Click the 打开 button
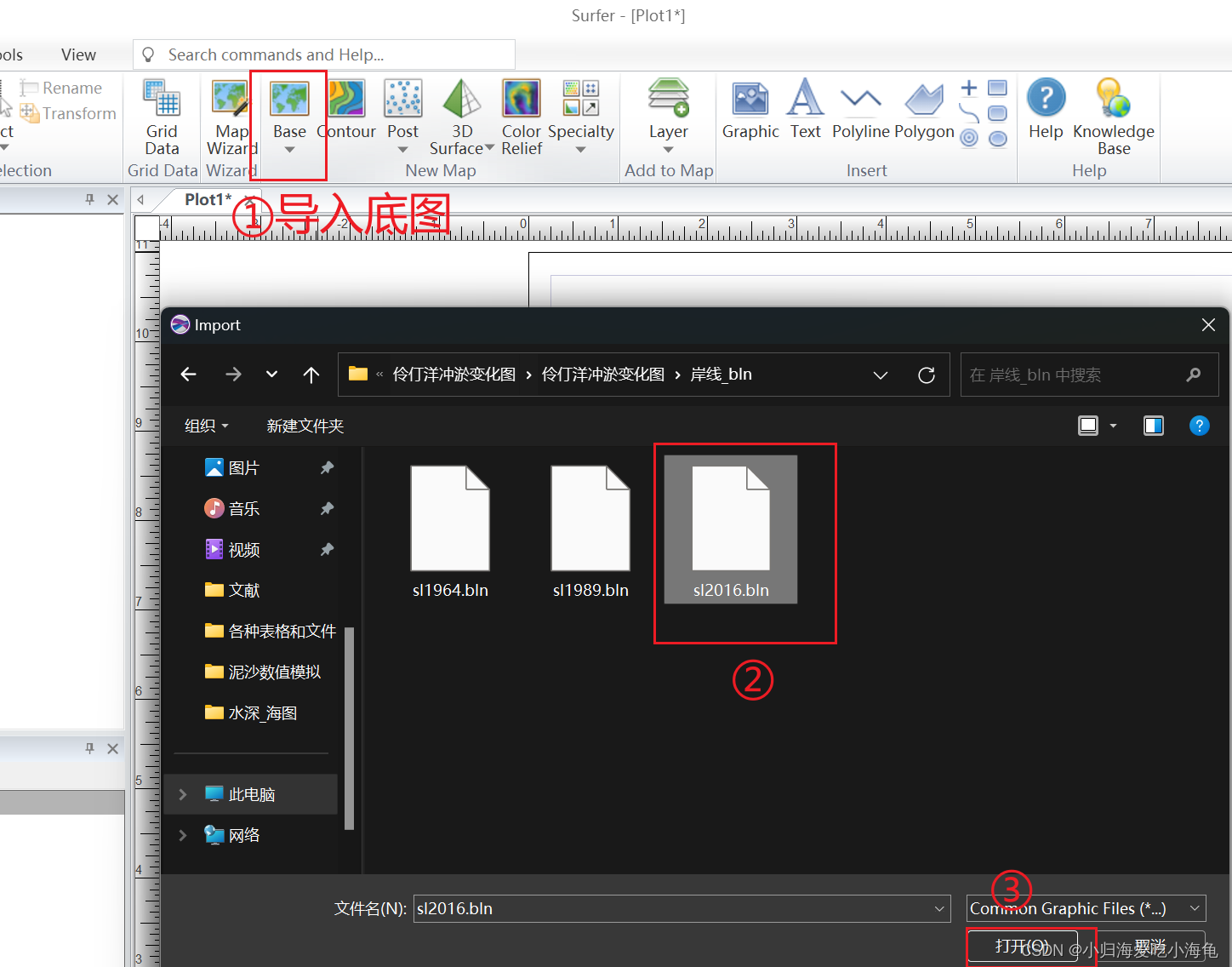 click(1023, 947)
